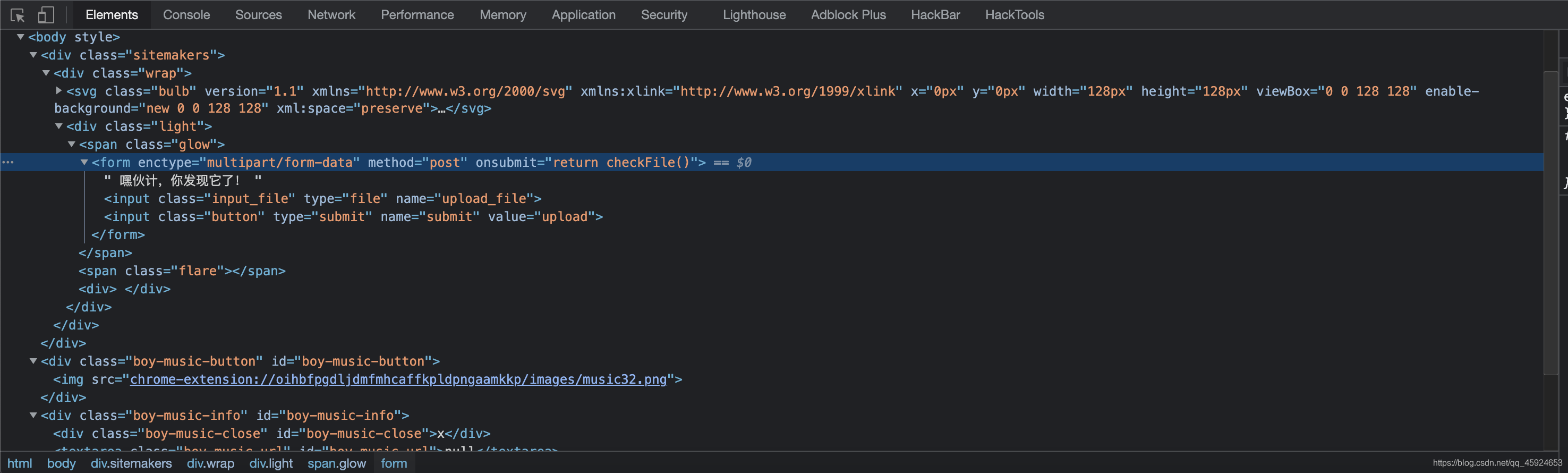Viewport: 1568px width, 473px height.
Task: Click the three-dot actions on selected form row
Action: pos(8,163)
